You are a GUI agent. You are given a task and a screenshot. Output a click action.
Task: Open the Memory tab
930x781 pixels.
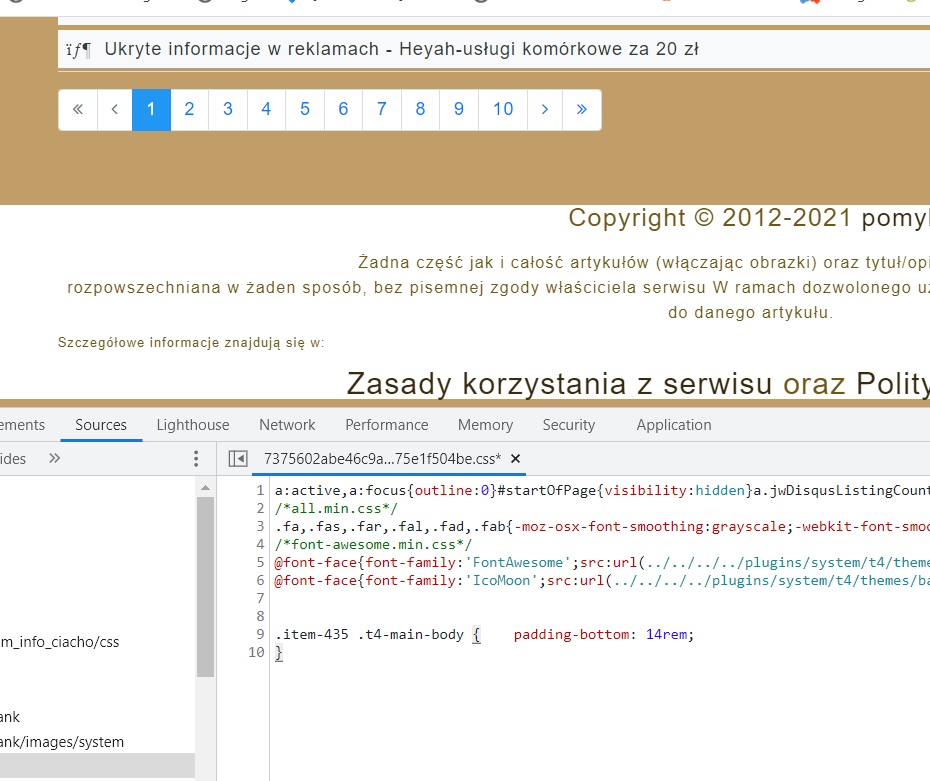tap(485, 425)
